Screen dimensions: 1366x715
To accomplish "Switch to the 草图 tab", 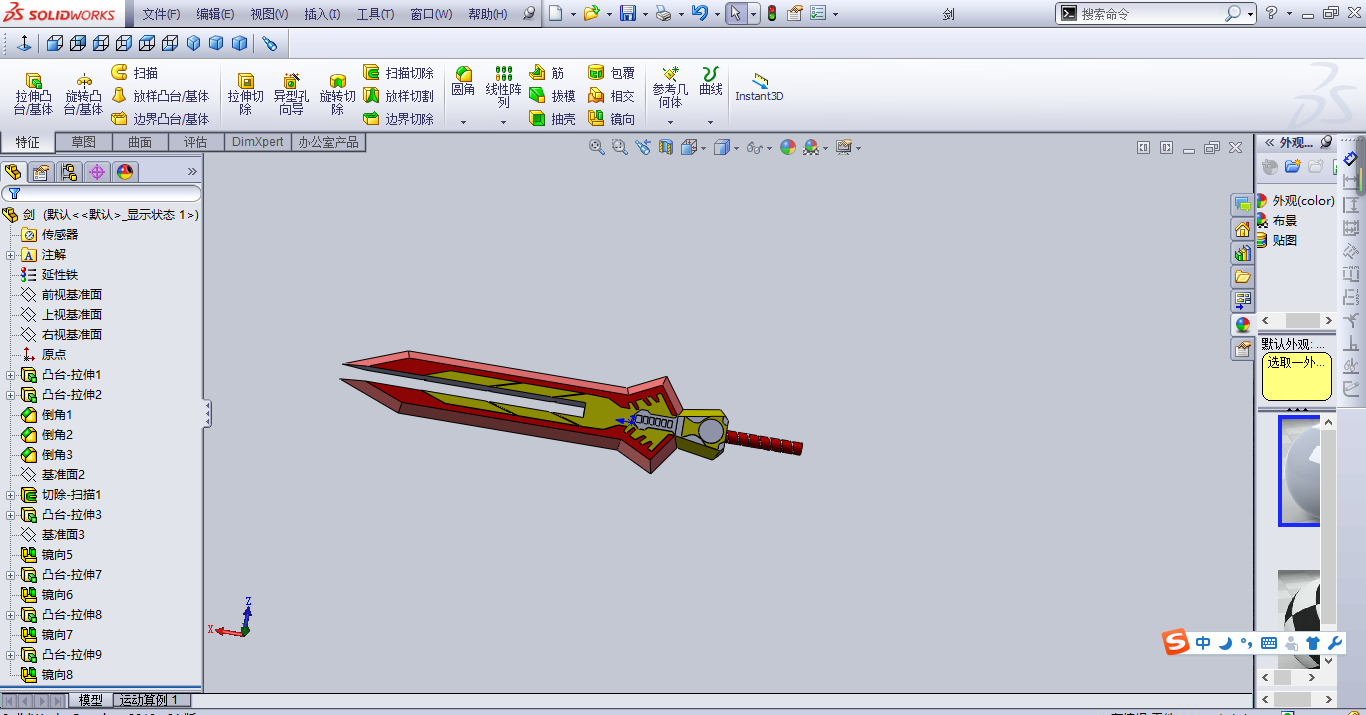I will click(83, 142).
